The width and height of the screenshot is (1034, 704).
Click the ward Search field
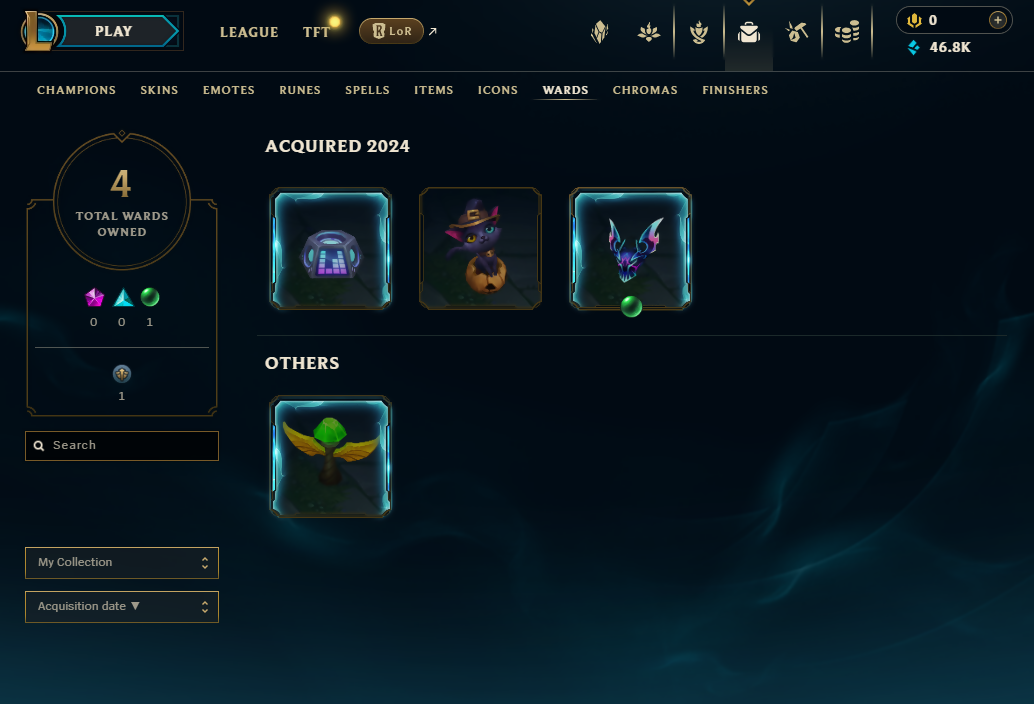point(122,446)
